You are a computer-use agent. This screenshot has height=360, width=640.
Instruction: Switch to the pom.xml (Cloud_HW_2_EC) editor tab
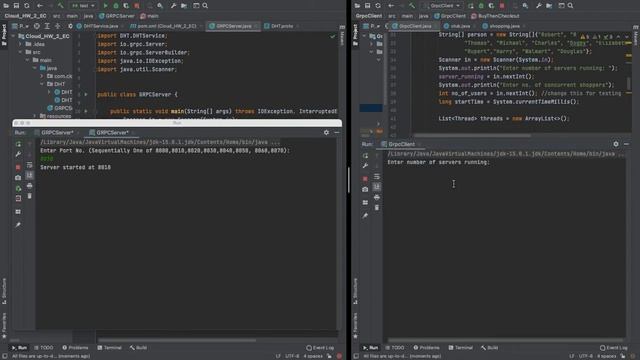click(166, 26)
